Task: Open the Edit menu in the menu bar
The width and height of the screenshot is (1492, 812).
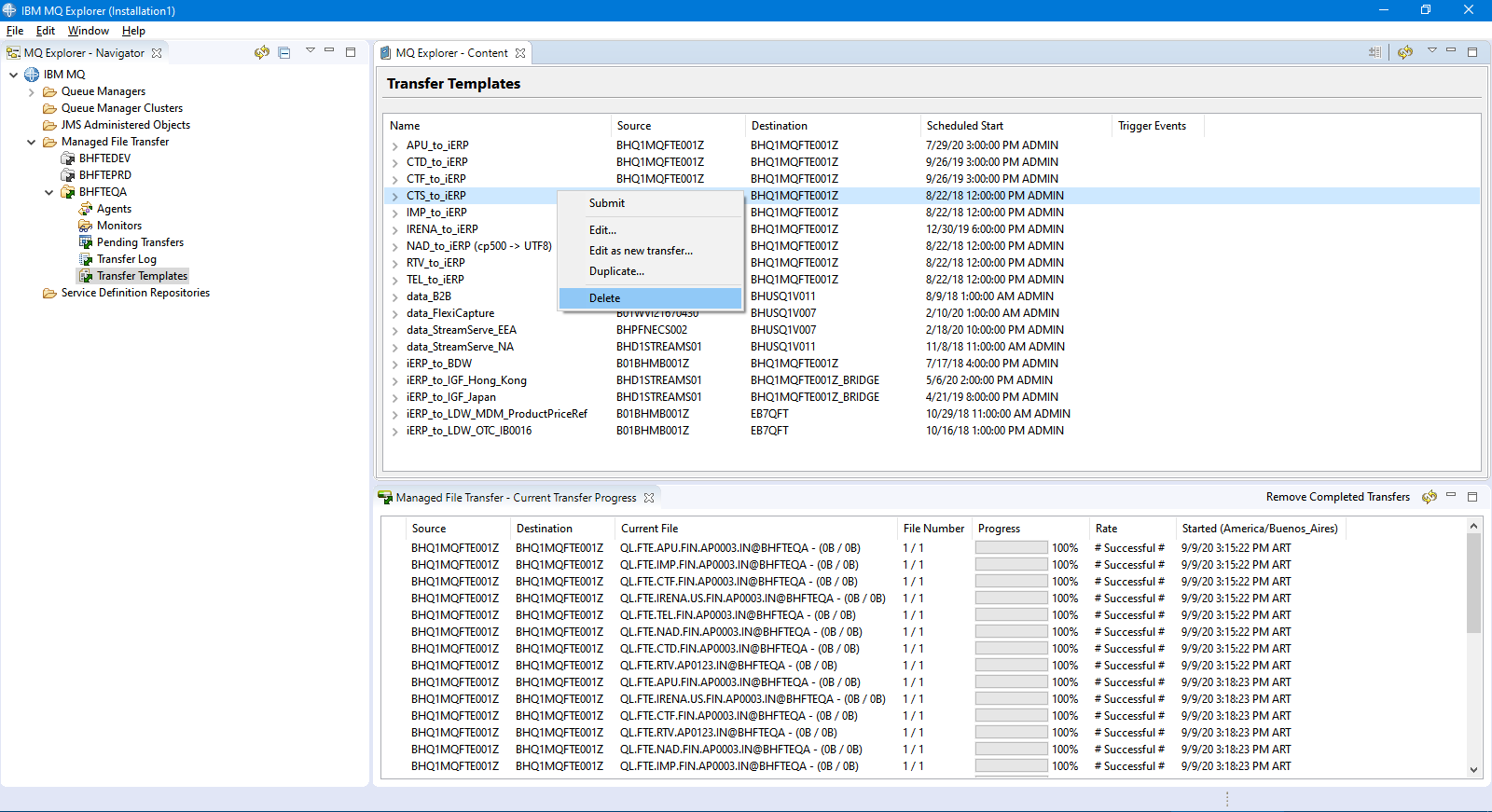Action: pos(46,31)
